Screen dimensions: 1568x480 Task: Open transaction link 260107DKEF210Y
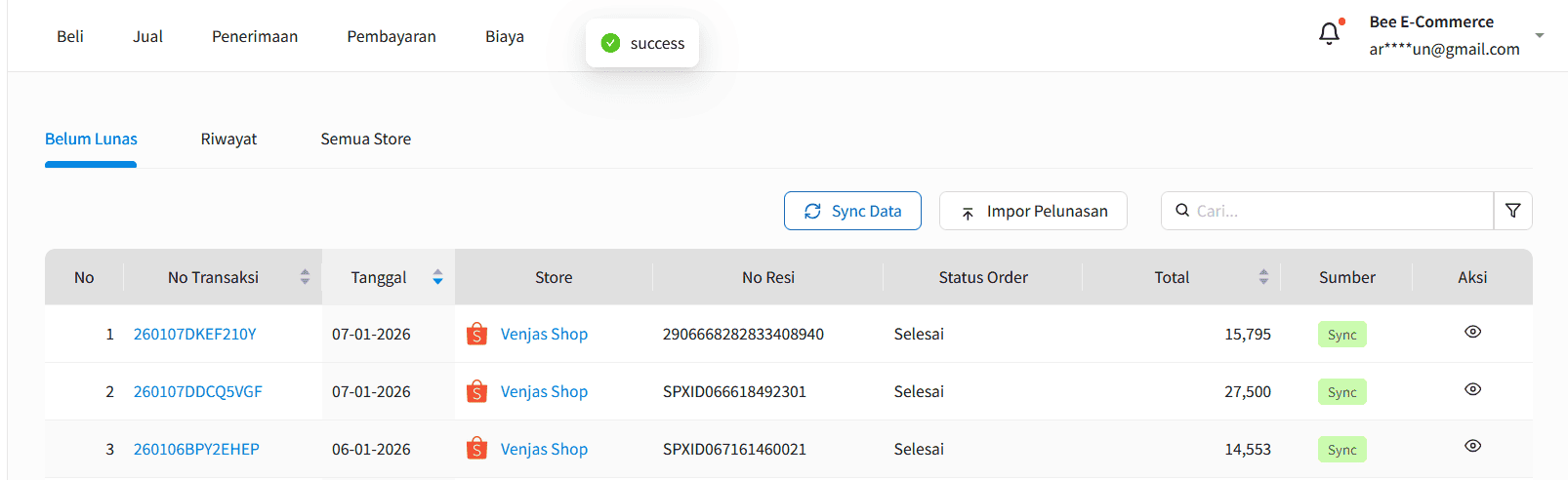point(195,335)
